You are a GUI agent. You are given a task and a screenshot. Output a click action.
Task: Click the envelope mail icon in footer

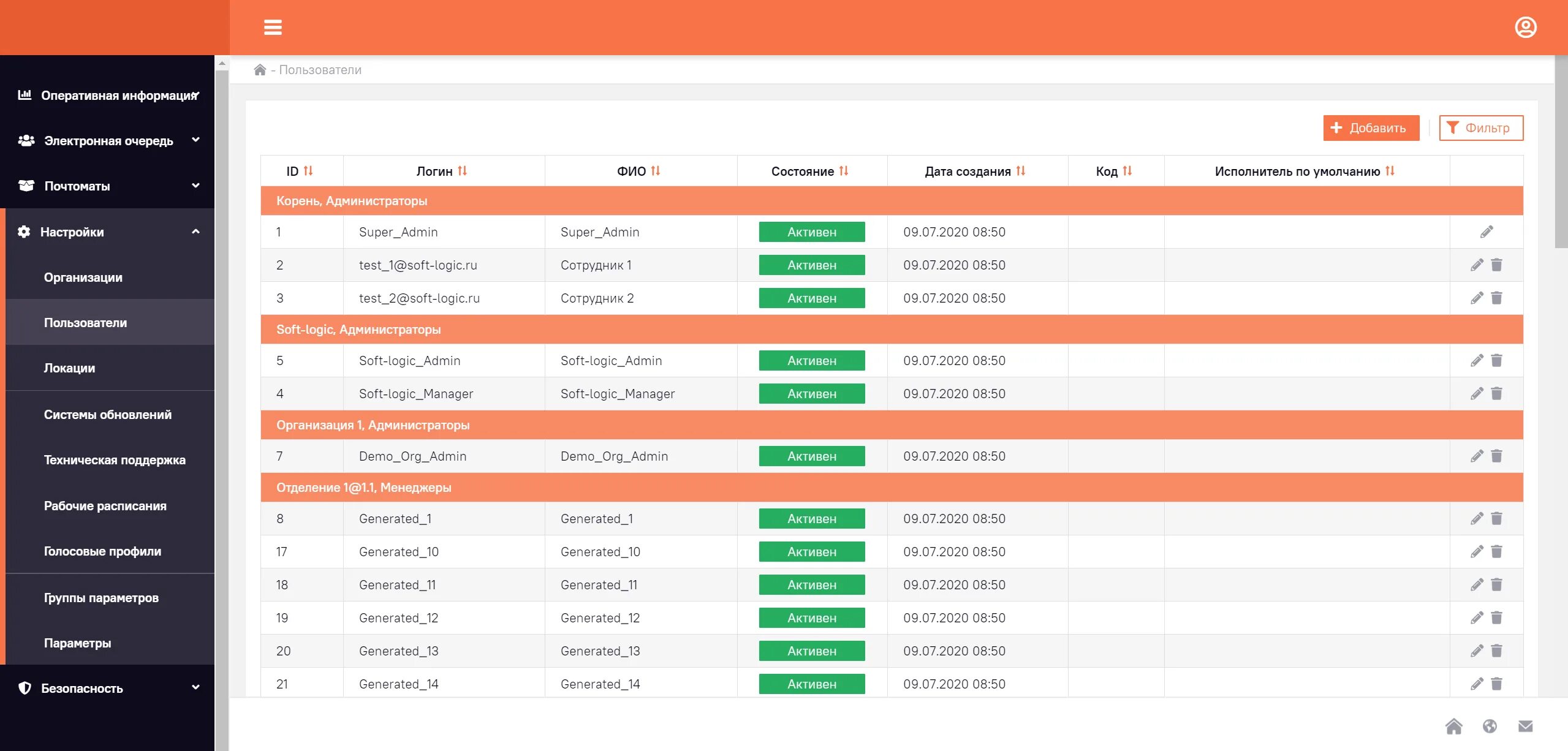pos(1525,726)
